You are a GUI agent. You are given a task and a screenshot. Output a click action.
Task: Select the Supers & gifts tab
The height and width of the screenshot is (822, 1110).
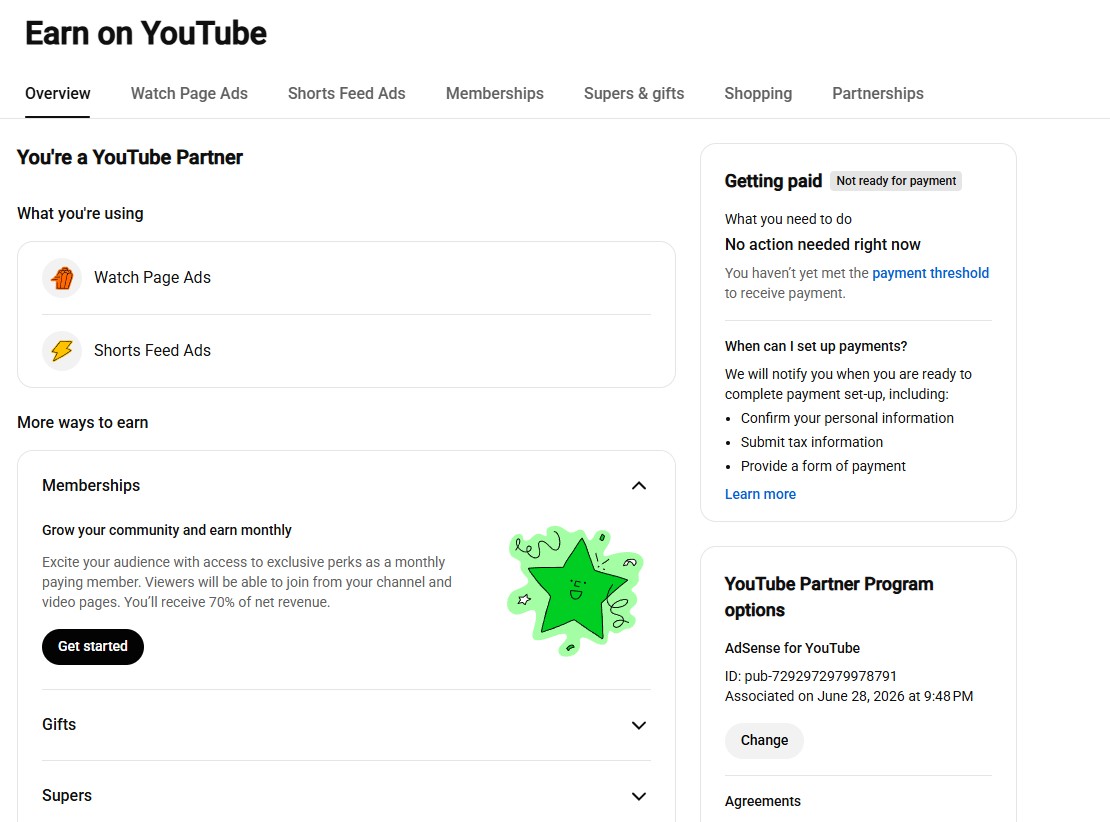tap(634, 93)
